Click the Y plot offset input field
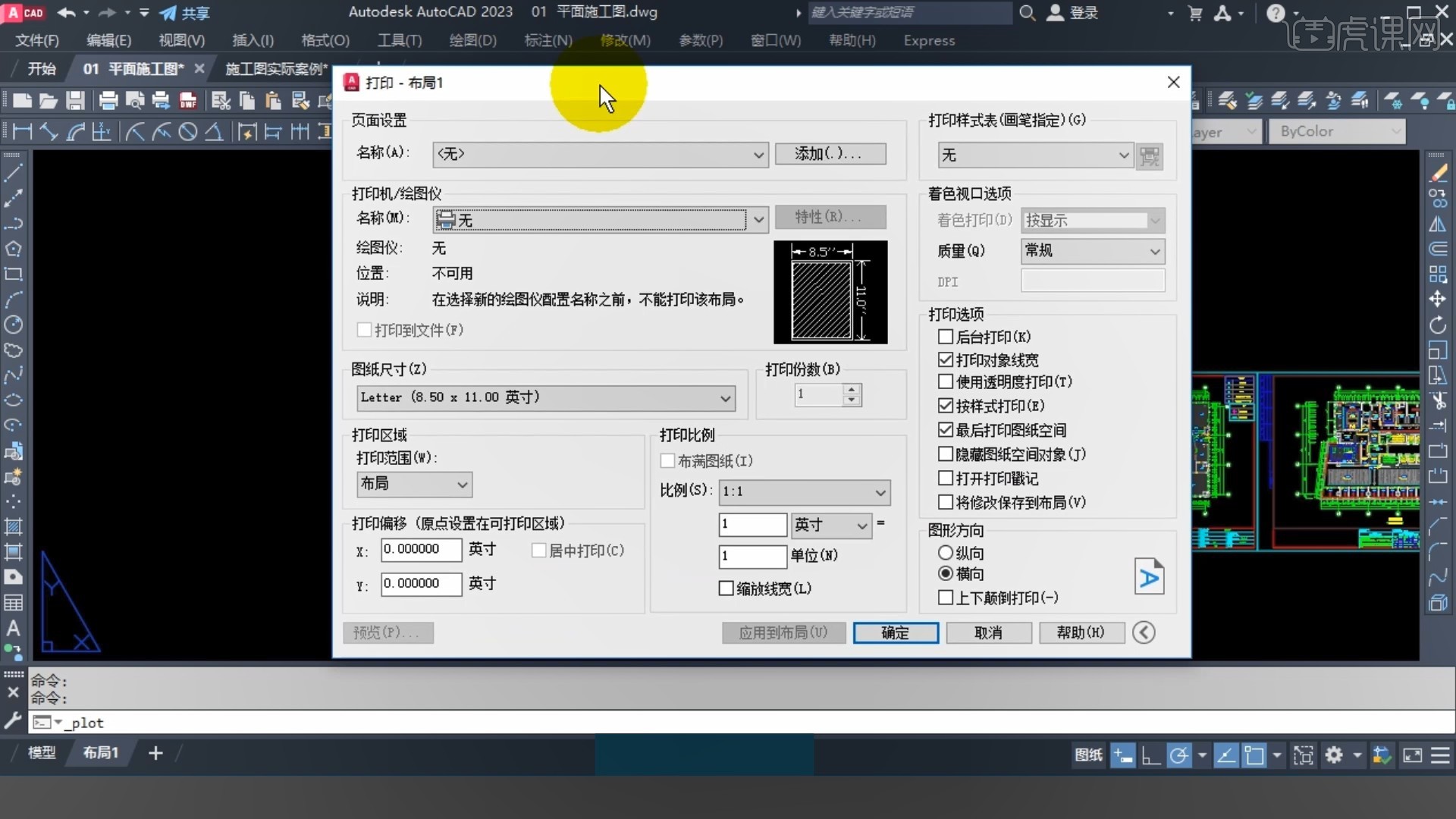The image size is (1456, 819). coord(421,583)
